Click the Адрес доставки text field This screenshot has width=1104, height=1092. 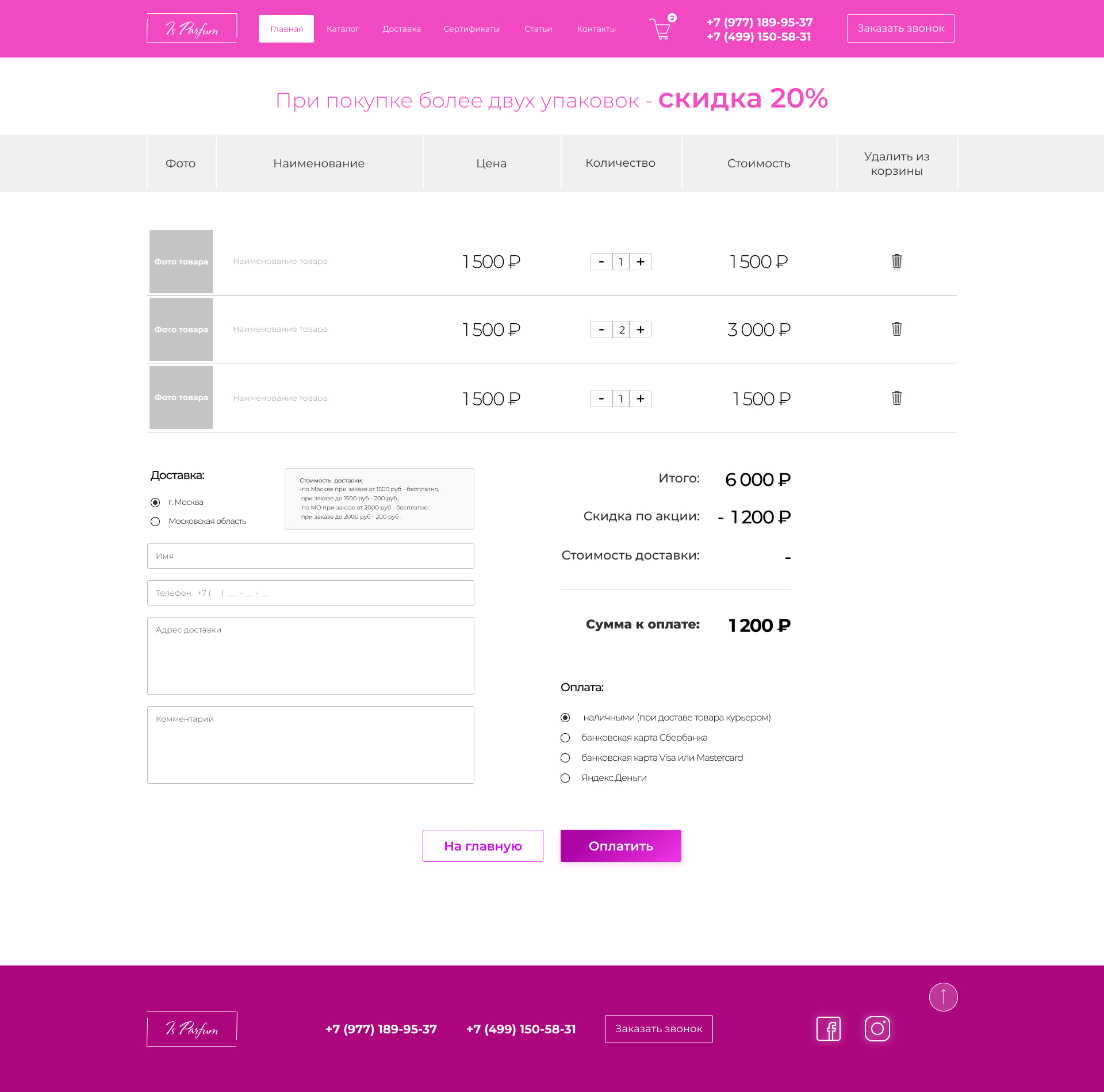[310, 656]
